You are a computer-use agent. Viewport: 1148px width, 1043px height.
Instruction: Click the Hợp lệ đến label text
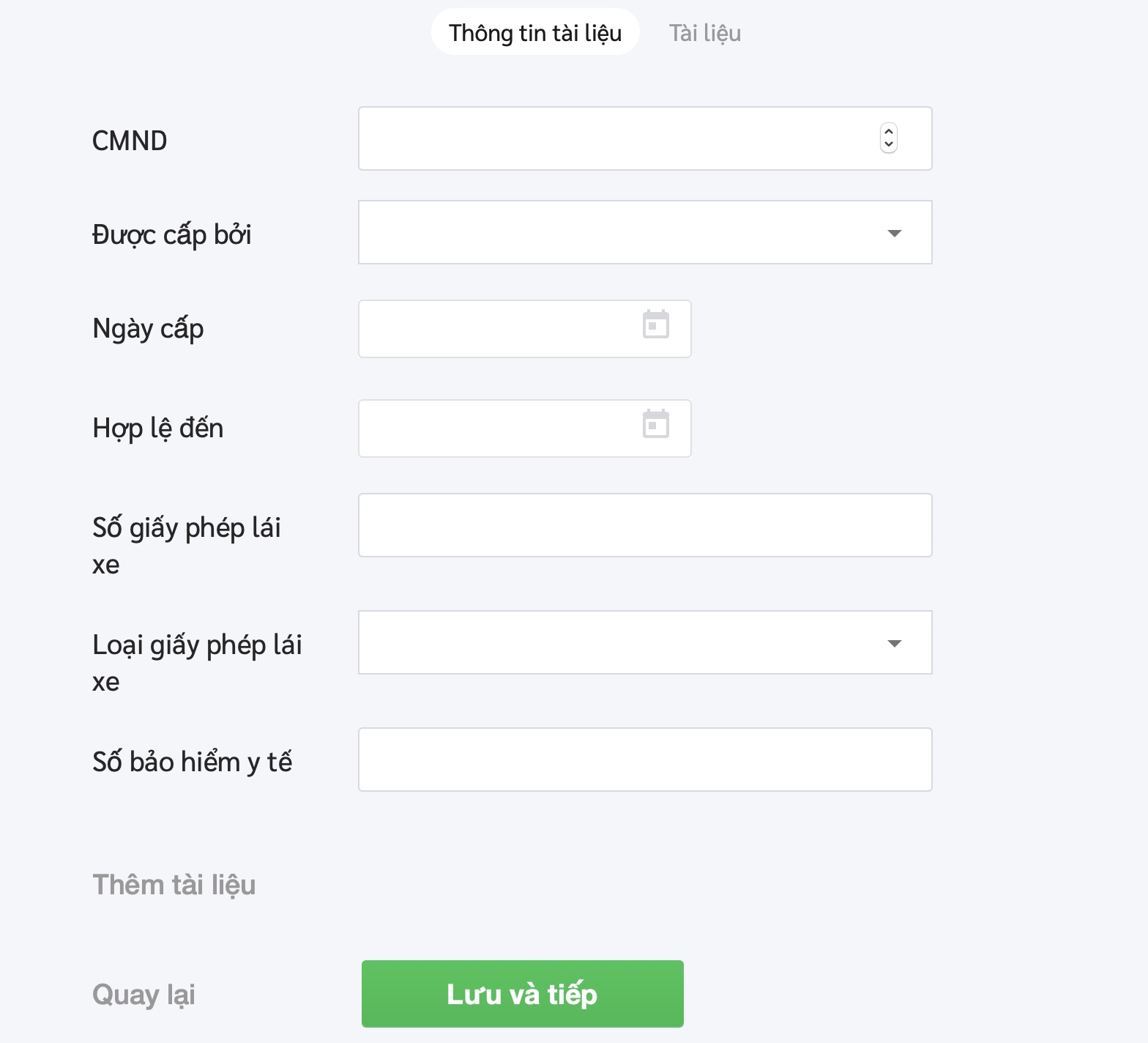coord(157,428)
